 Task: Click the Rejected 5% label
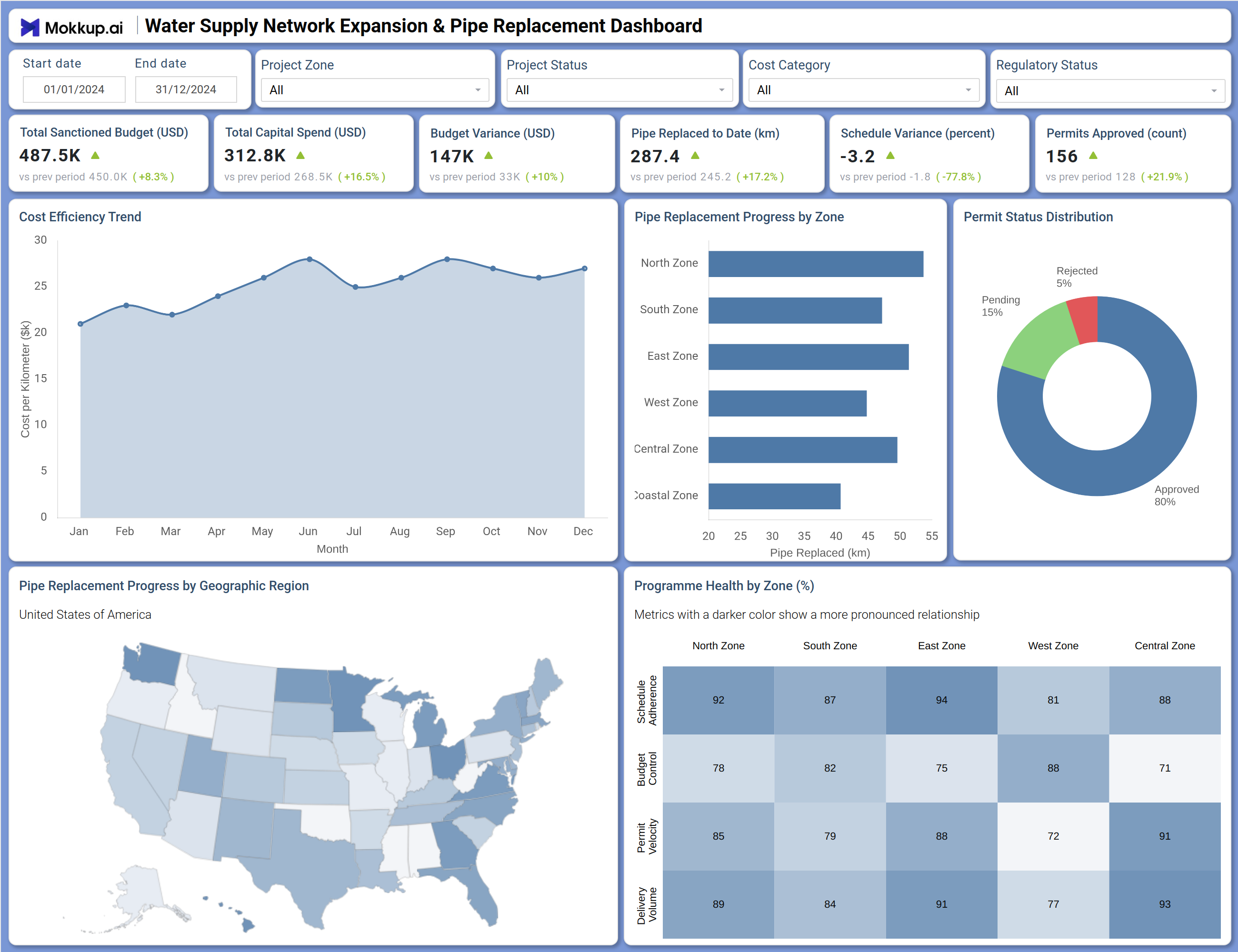click(1077, 277)
